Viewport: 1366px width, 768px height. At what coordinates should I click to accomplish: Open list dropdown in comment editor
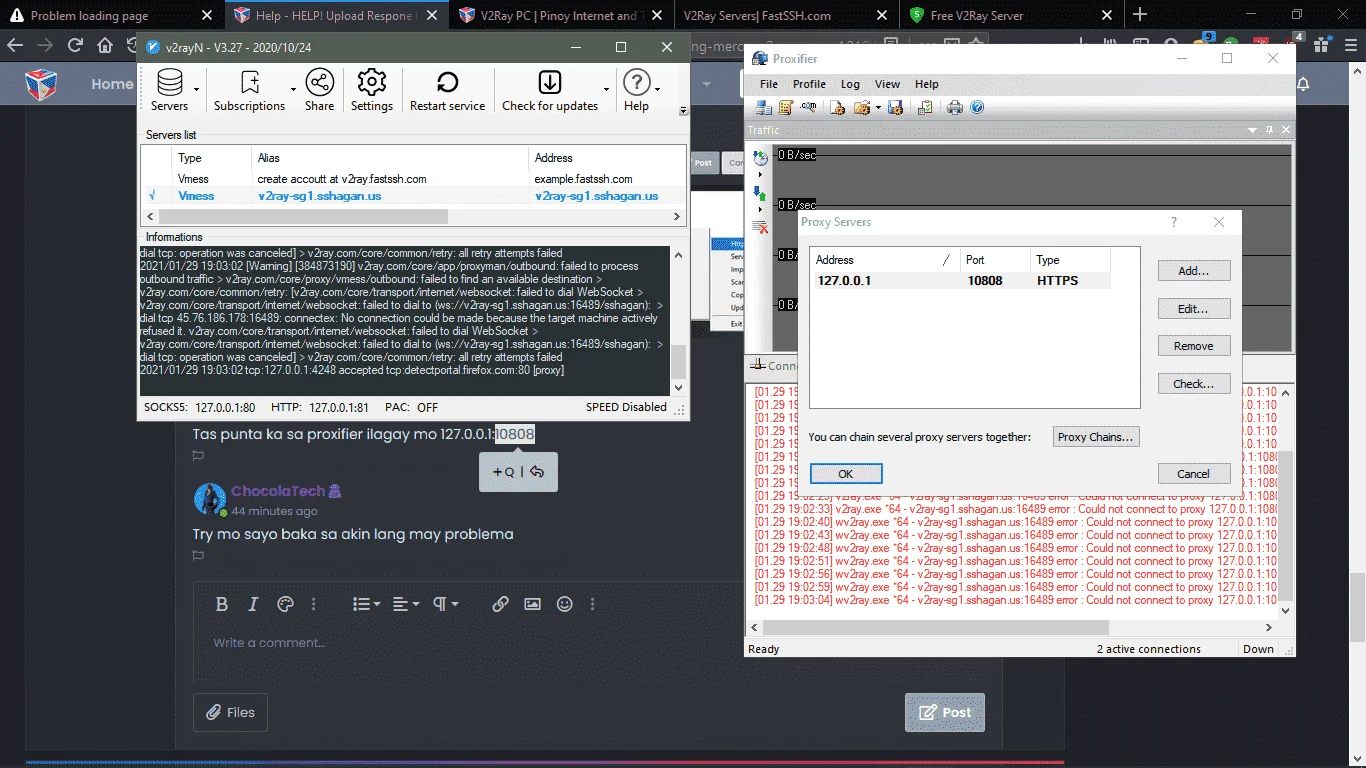367,604
